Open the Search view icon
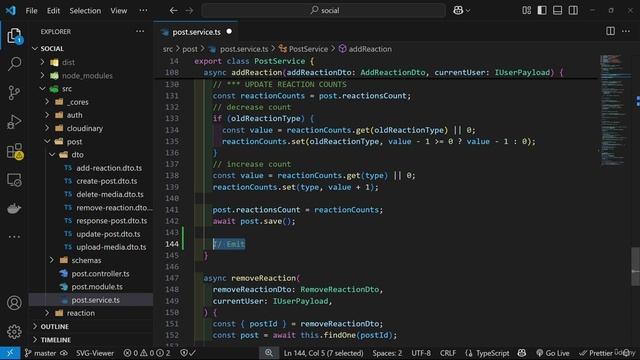The image size is (640, 360). click(14, 64)
